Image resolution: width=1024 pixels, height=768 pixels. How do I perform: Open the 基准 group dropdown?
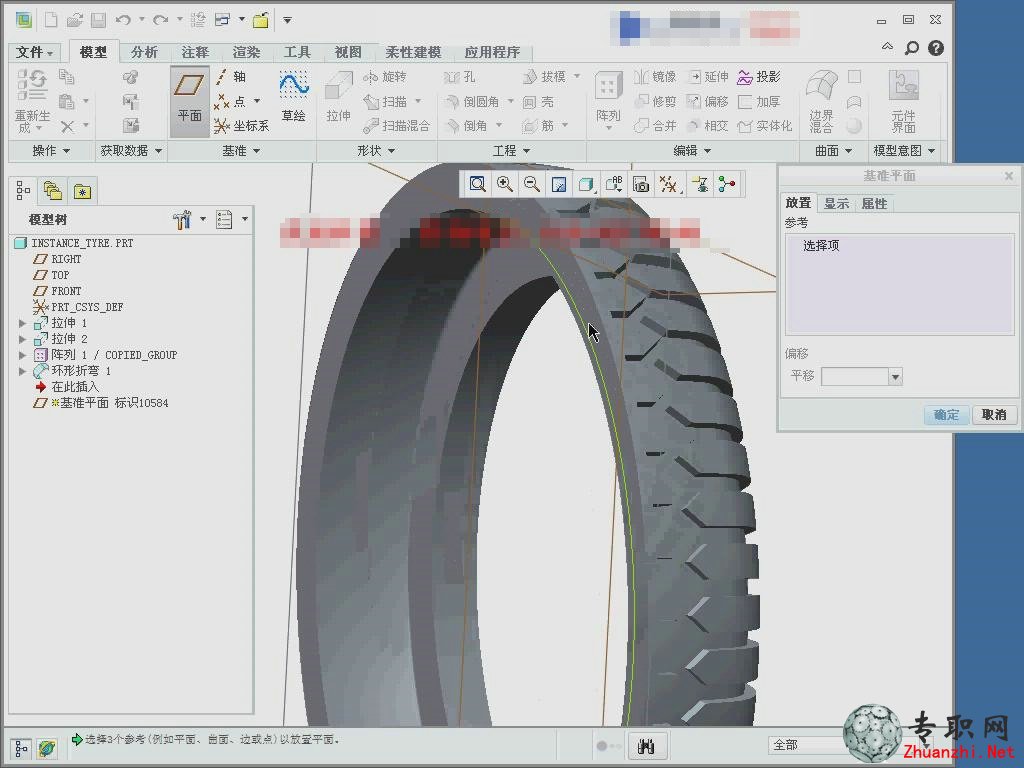pos(241,151)
